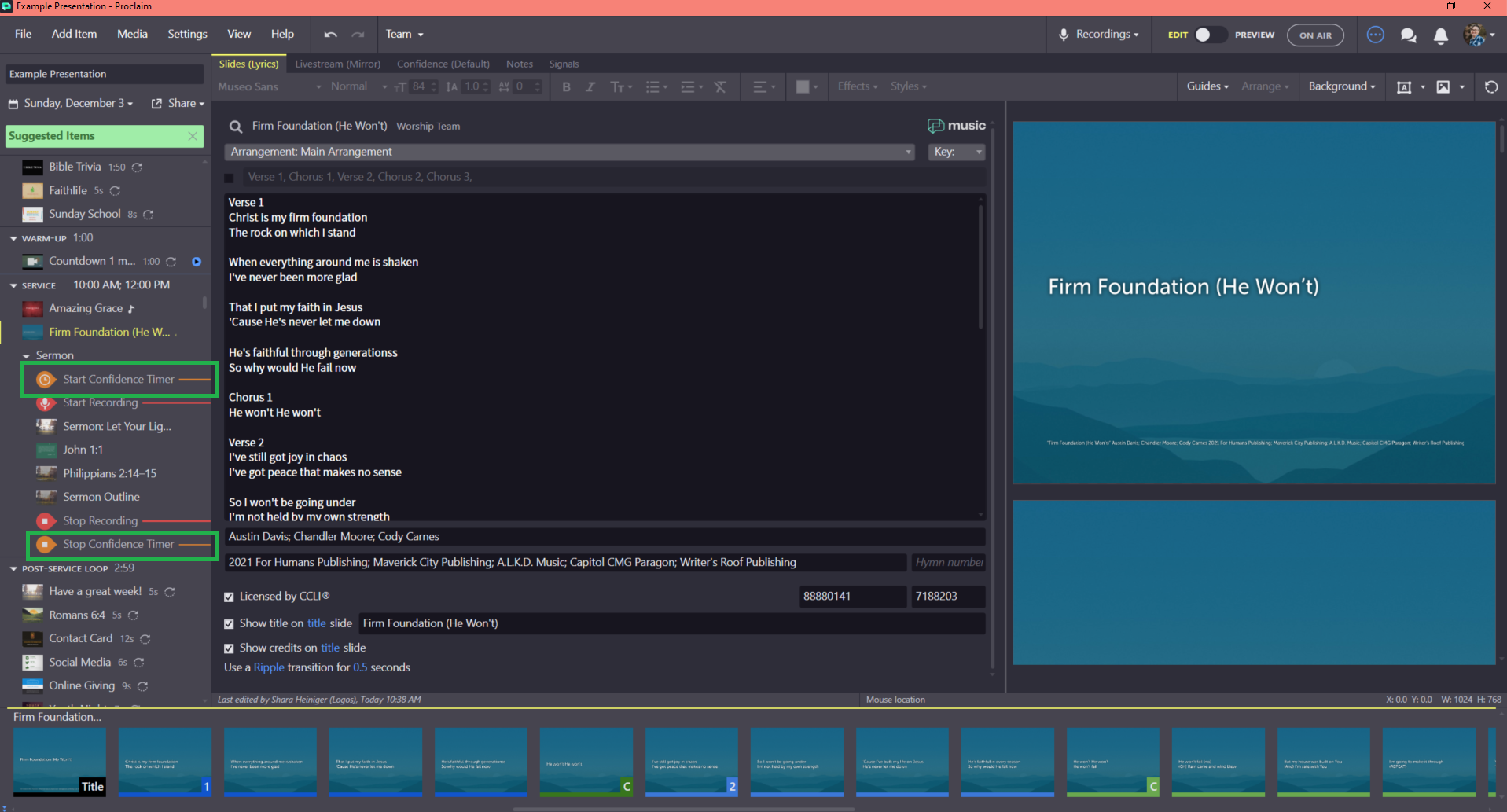1507x812 pixels.
Task: Click the reset slide circular arrow
Action: click(1490, 86)
